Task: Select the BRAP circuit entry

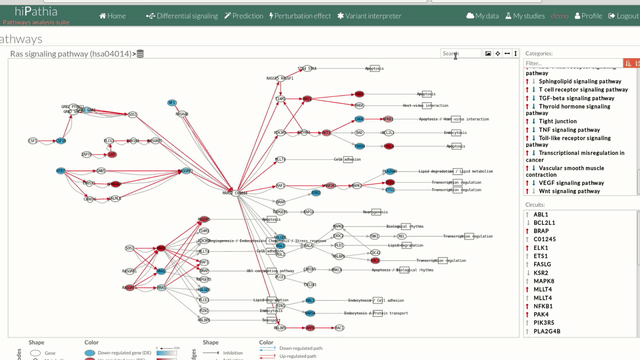Action: pyautogui.click(x=541, y=231)
